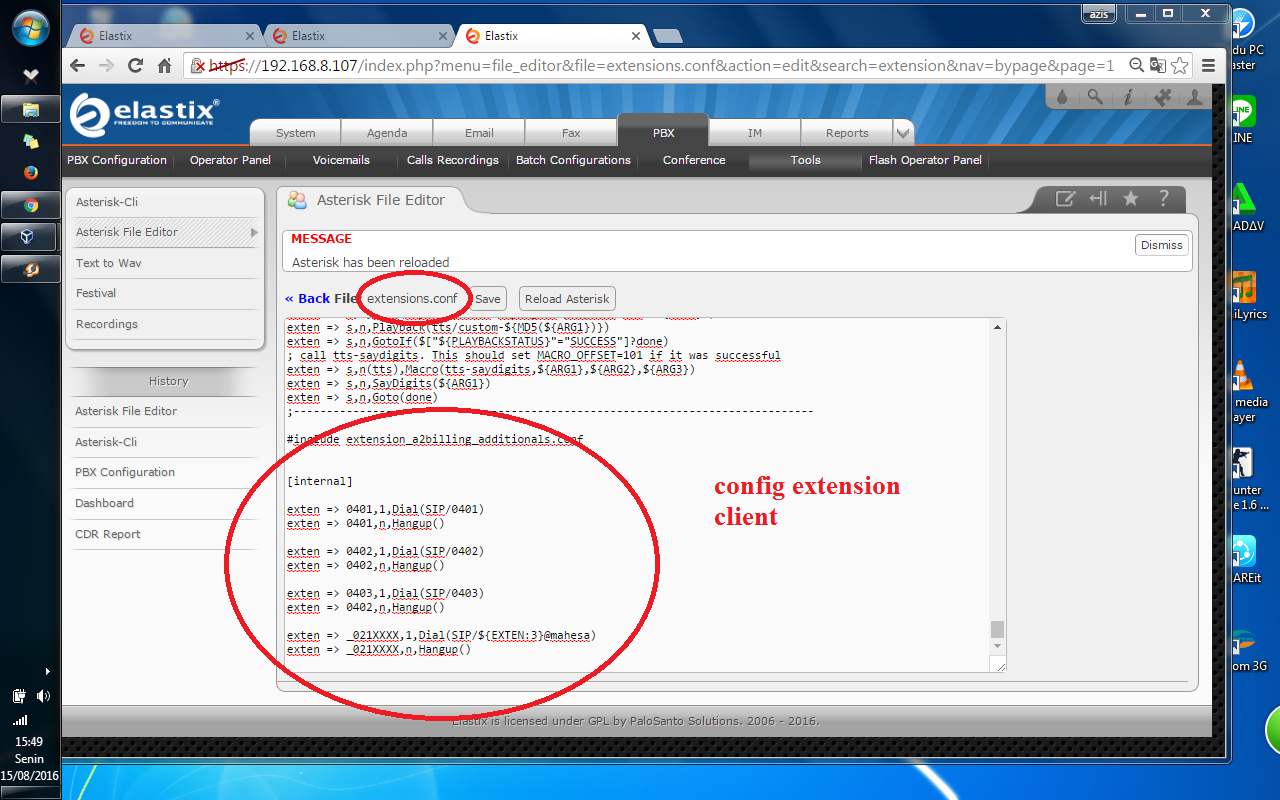The width and height of the screenshot is (1280, 800).
Task: Open the Elastix info icon
Action: pos(1128,97)
